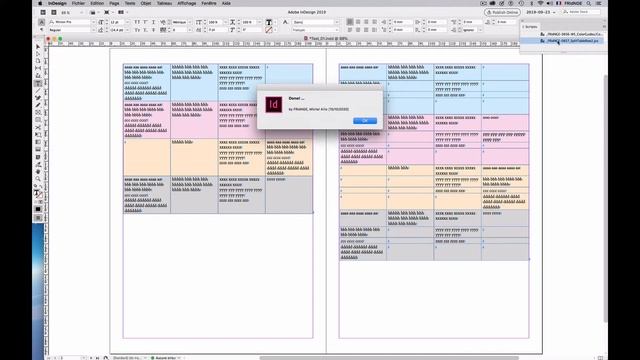This screenshot has width=640, height=360.
Task: Open the leading value dropdown
Action: point(128,30)
